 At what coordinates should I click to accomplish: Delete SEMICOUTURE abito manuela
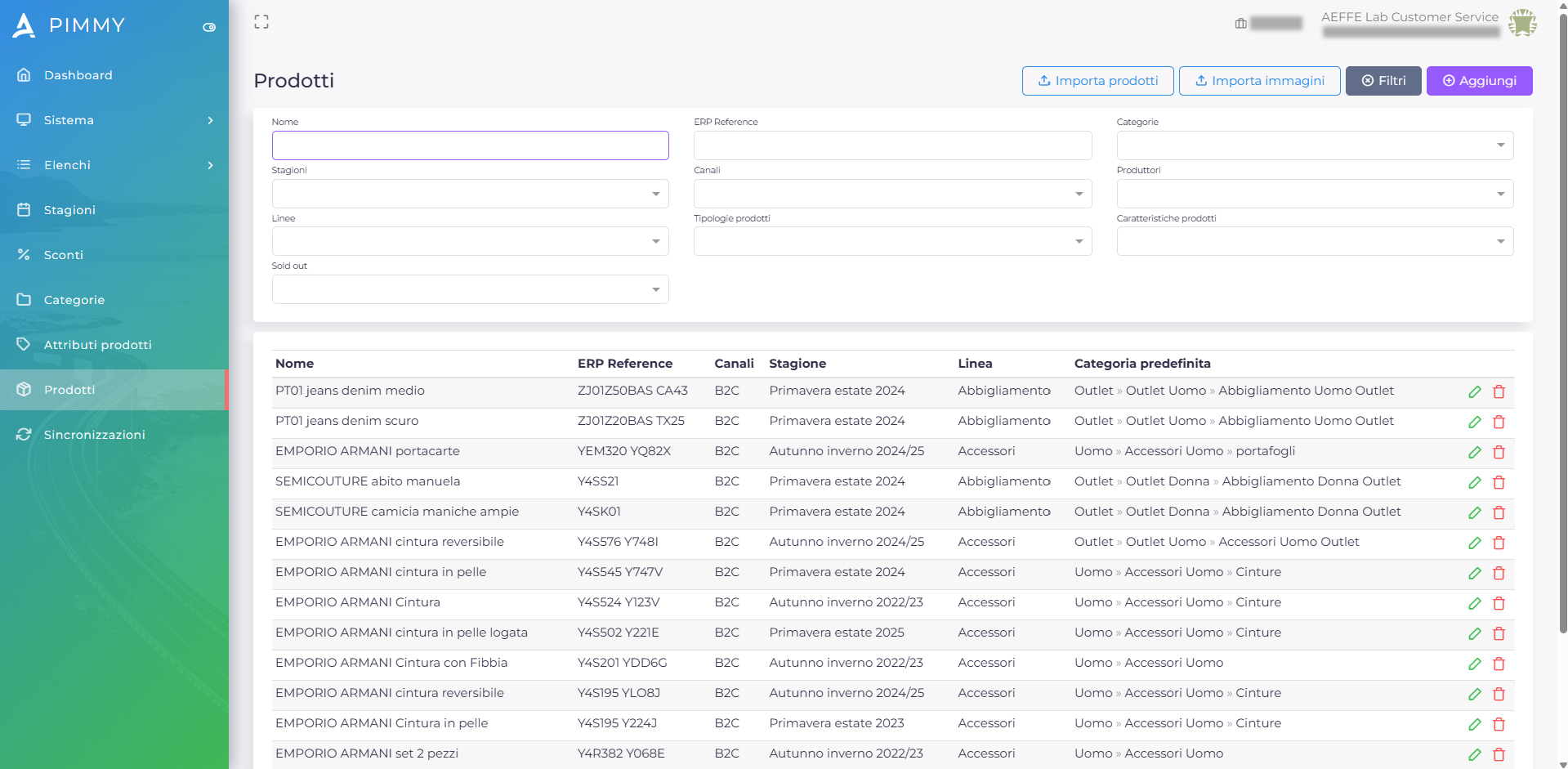pos(1499,483)
